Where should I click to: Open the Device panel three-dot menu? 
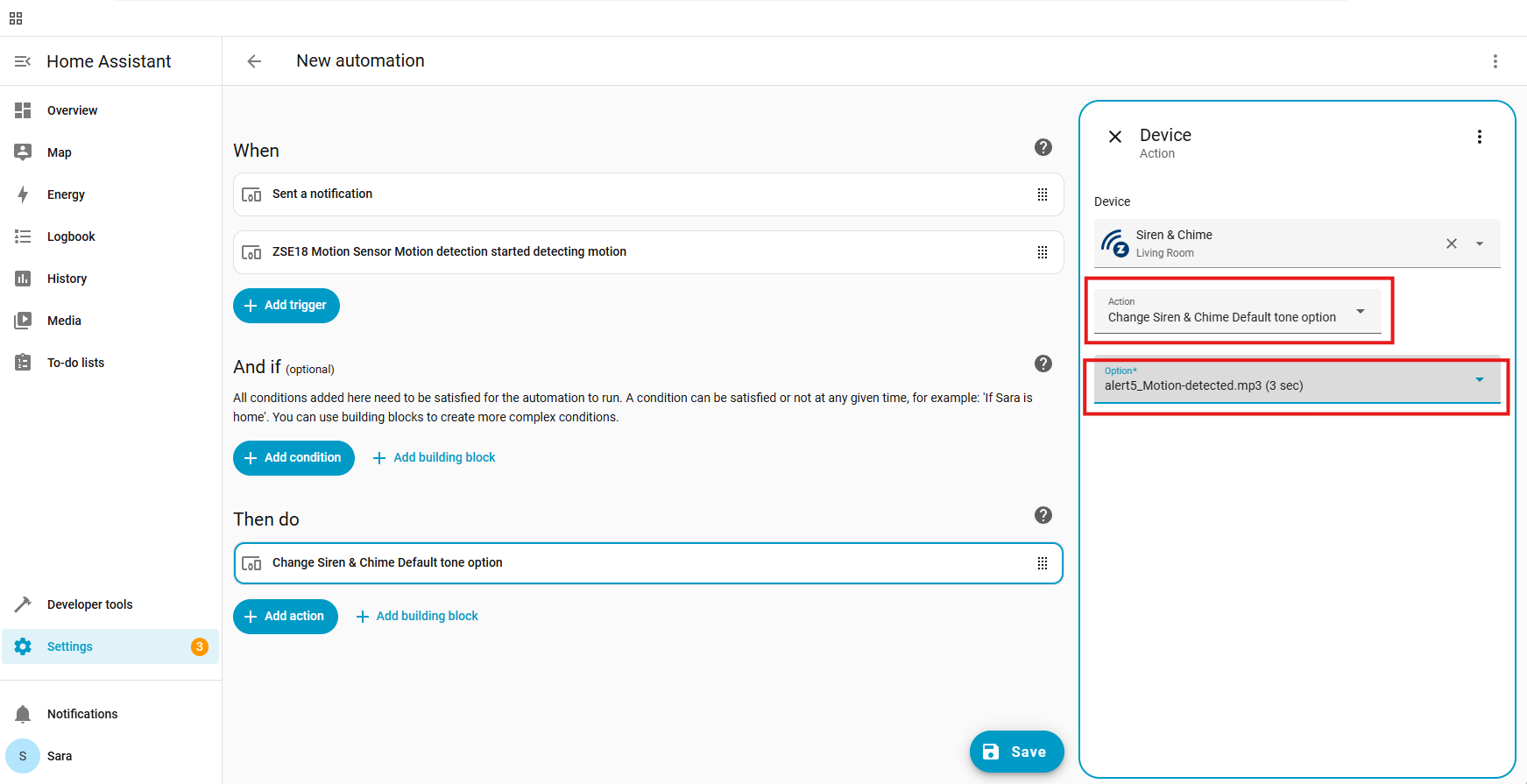1480,137
